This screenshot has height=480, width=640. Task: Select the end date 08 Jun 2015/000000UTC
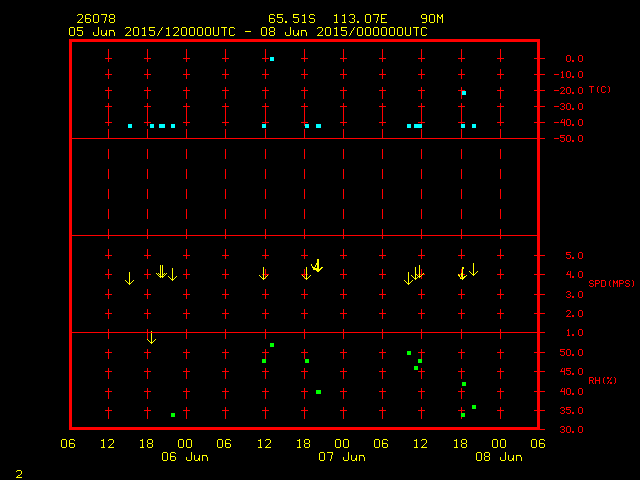point(344,31)
